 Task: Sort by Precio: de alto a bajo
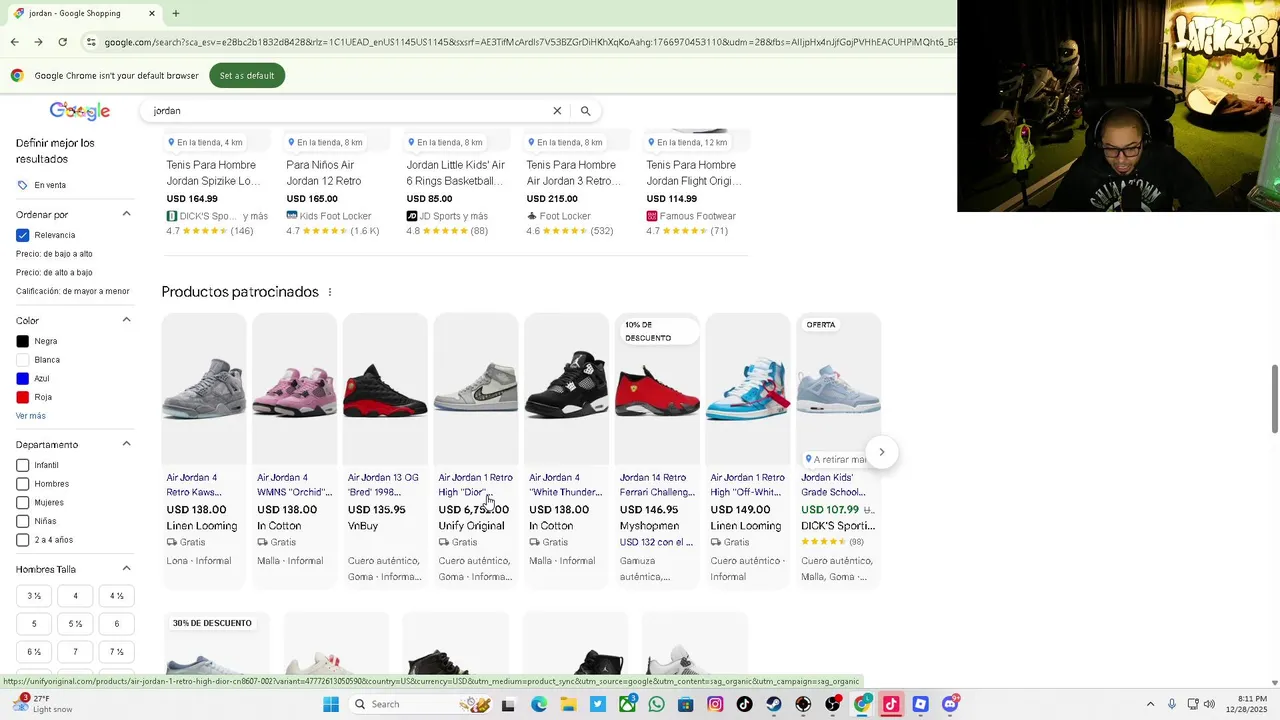coord(54,272)
